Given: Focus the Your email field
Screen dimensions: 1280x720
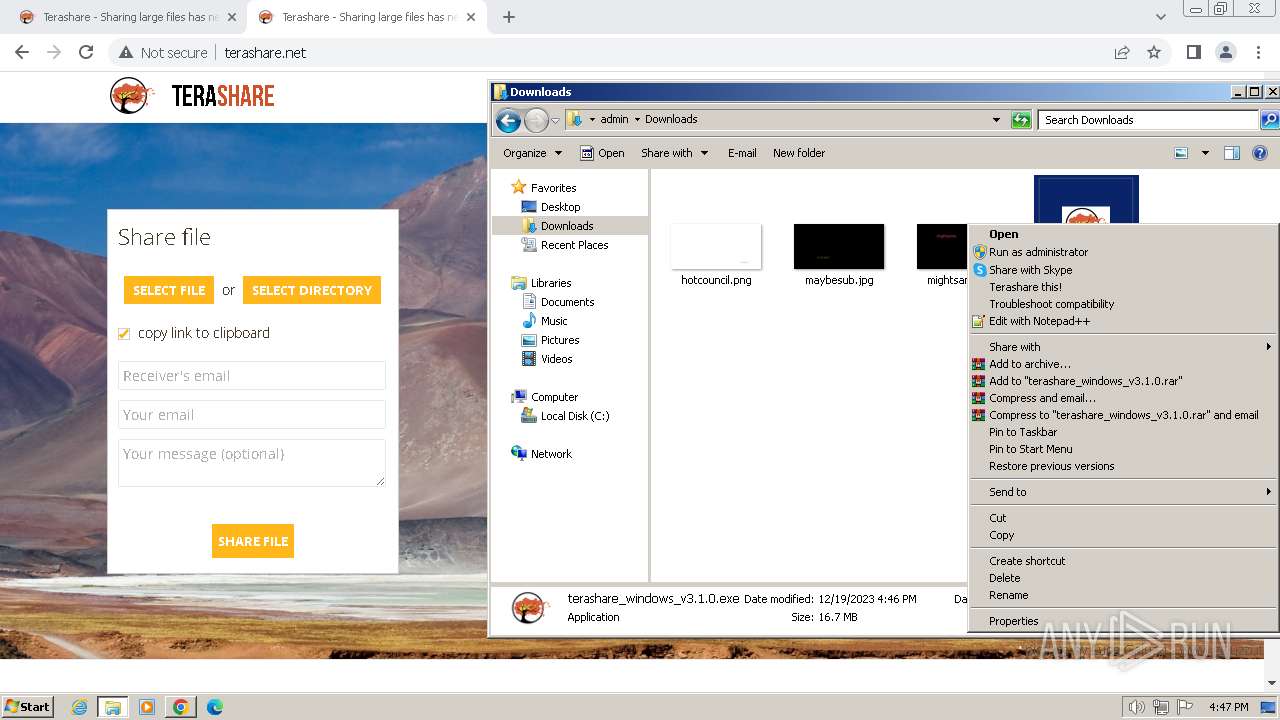Looking at the screenshot, I should [x=251, y=415].
